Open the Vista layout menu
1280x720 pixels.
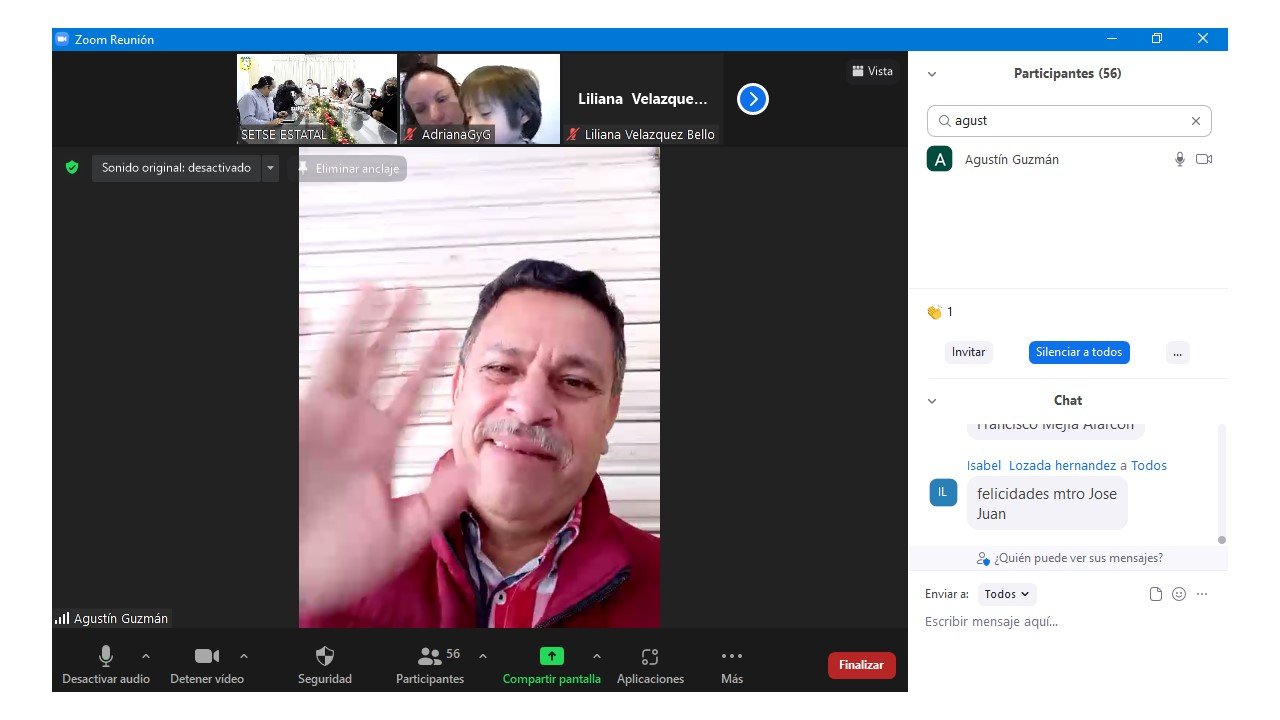click(x=872, y=71)
